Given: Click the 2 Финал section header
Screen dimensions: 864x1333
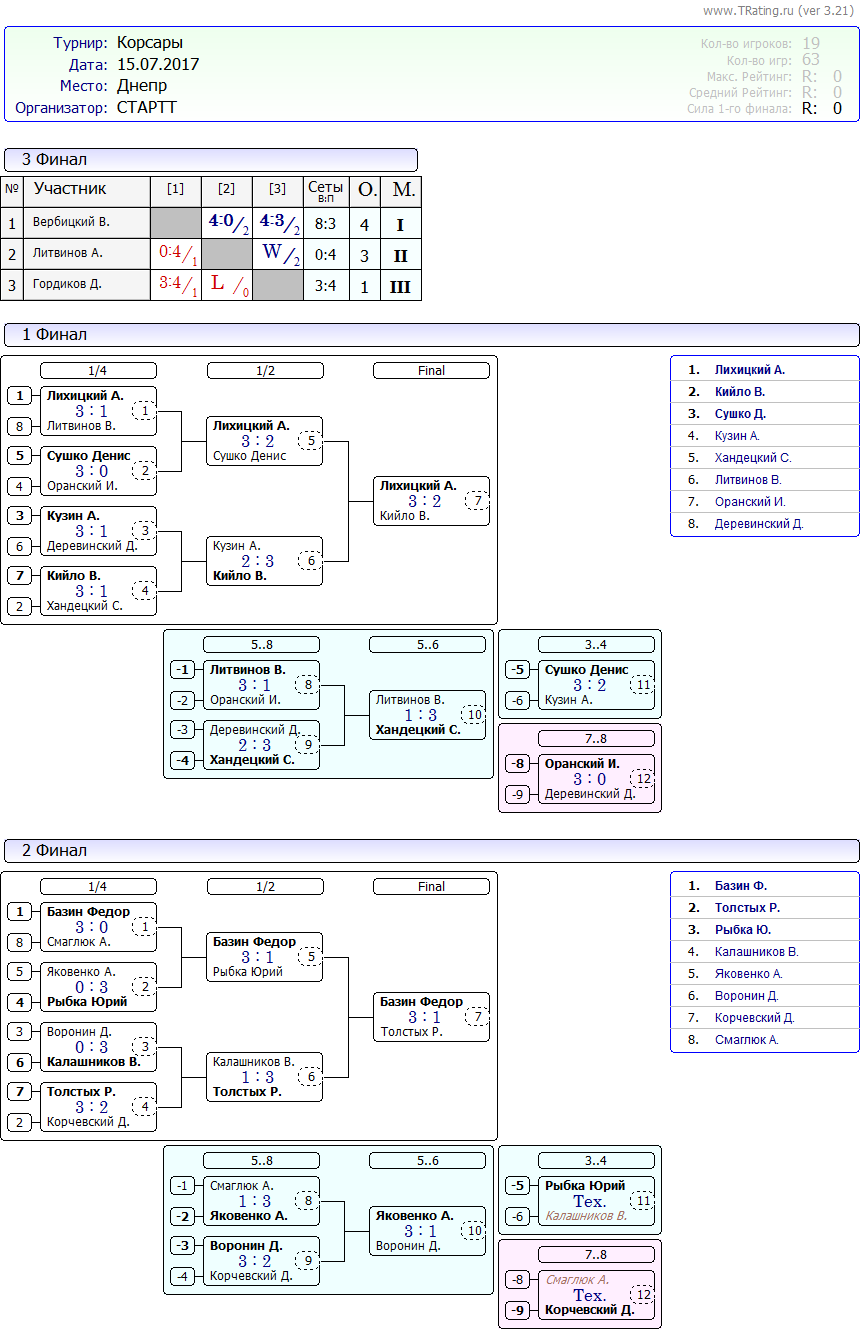Looking at the screenshot, I should pos(430,851).
